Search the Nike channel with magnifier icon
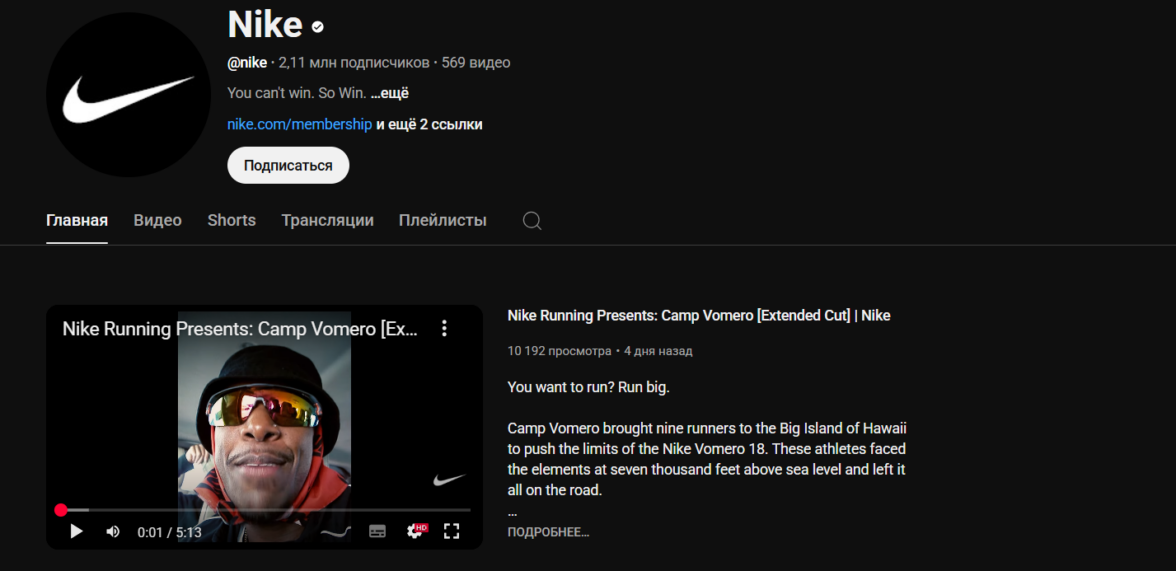 (532, 221)
